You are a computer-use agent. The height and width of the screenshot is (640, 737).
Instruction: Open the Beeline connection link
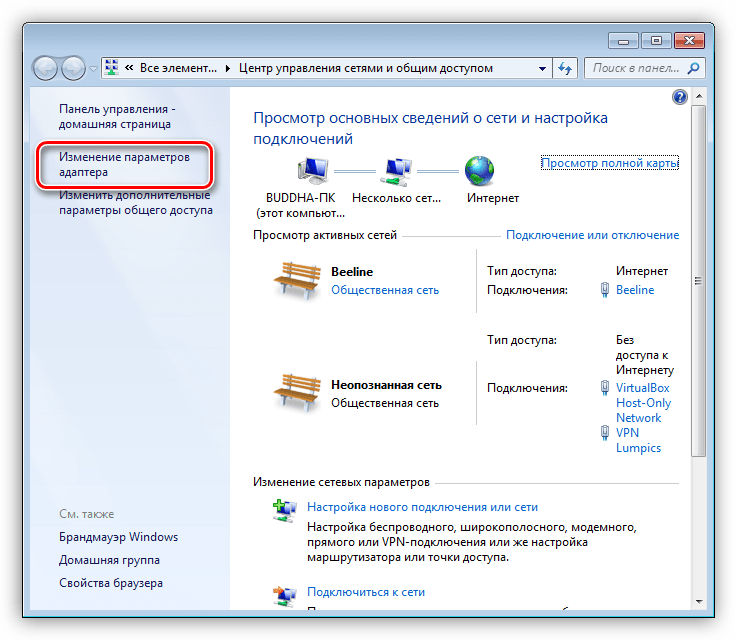[635, 290]
